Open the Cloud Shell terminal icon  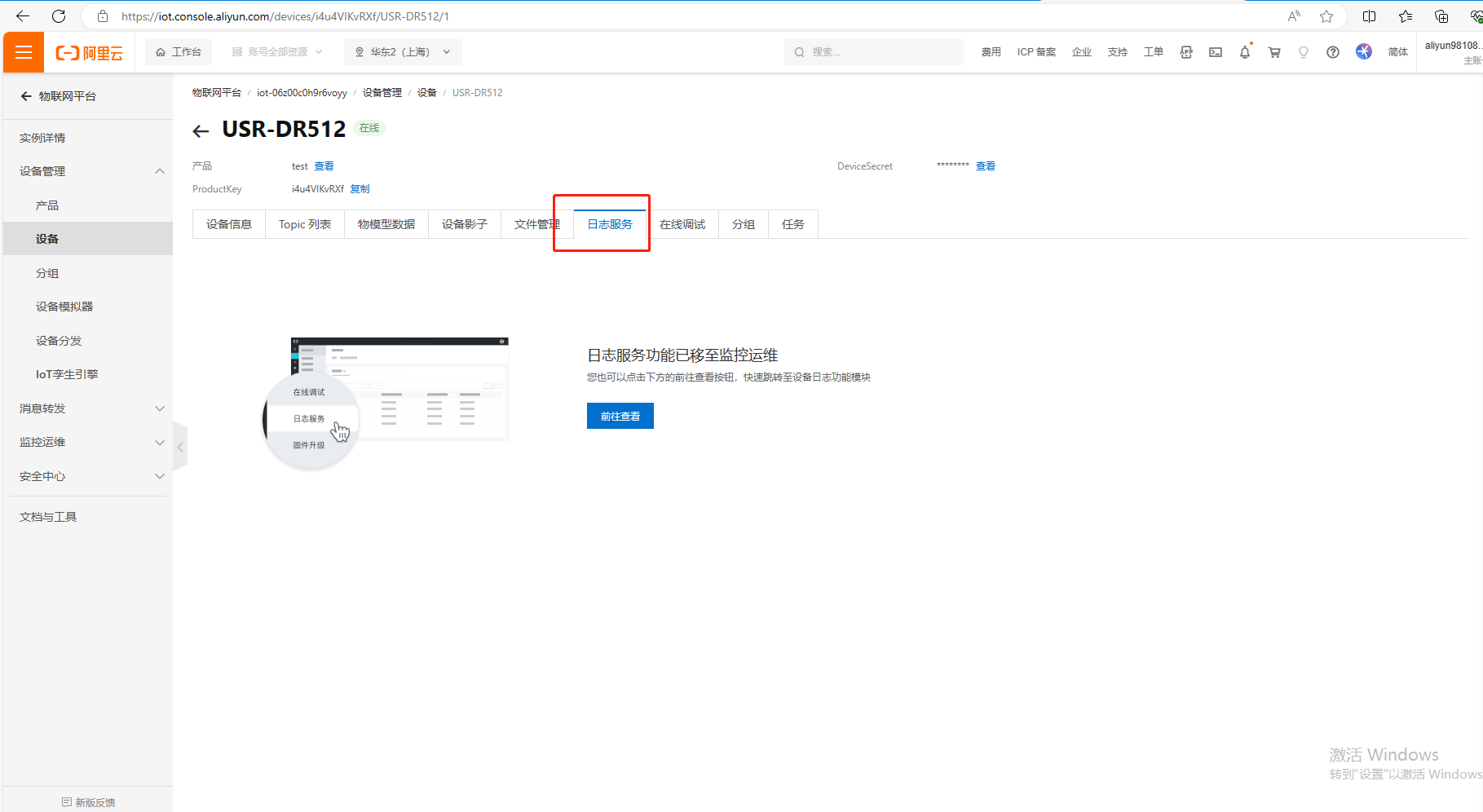point(1215,52)
